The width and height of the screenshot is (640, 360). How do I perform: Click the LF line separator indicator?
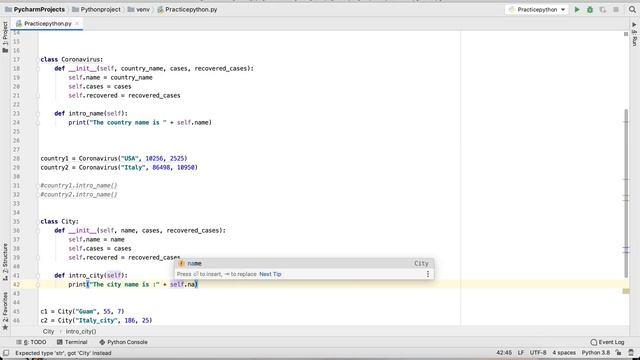pos(521,353)
